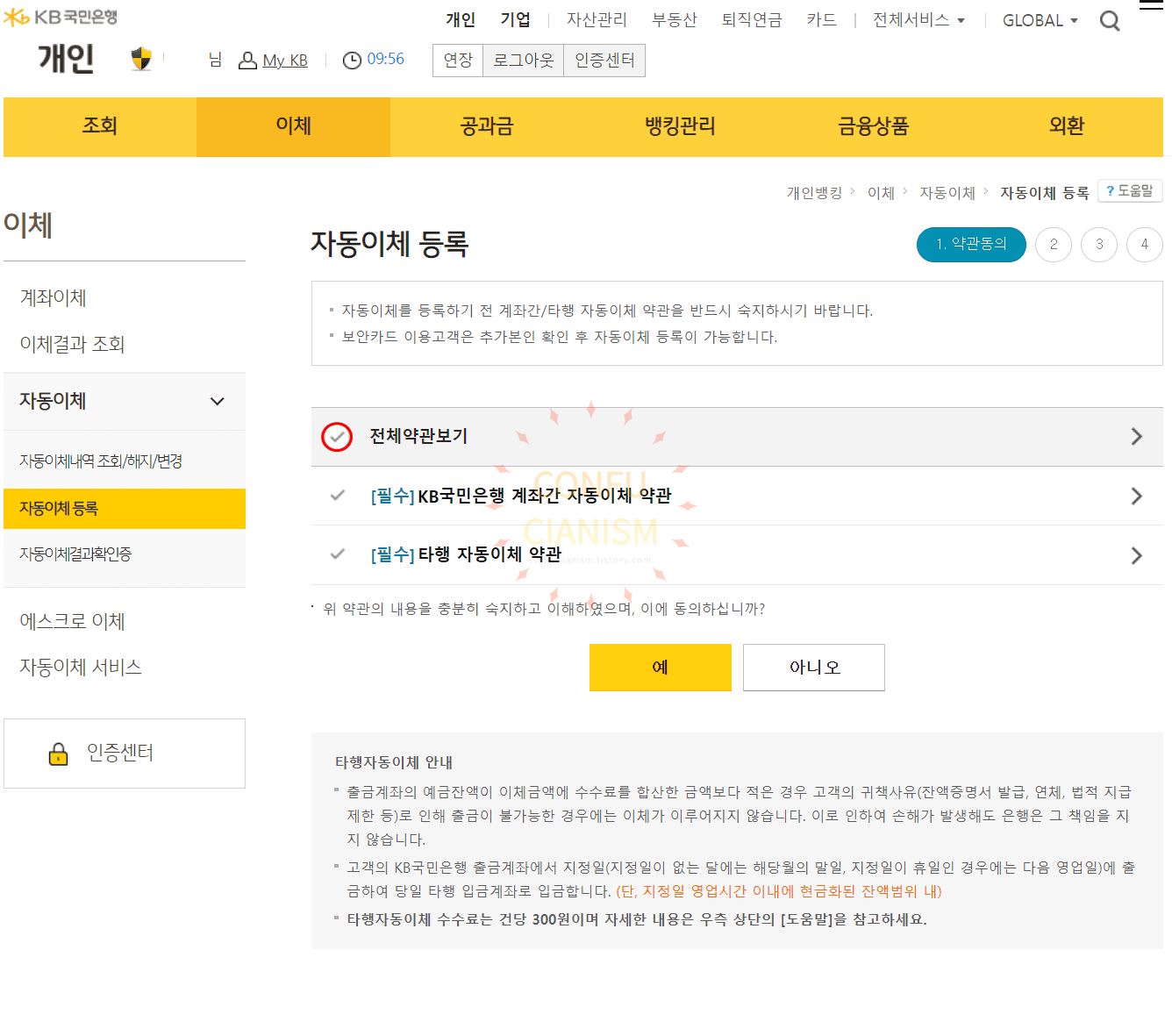
Task: Open the 외환 main menu
Action: click(x=1067, y=126)
